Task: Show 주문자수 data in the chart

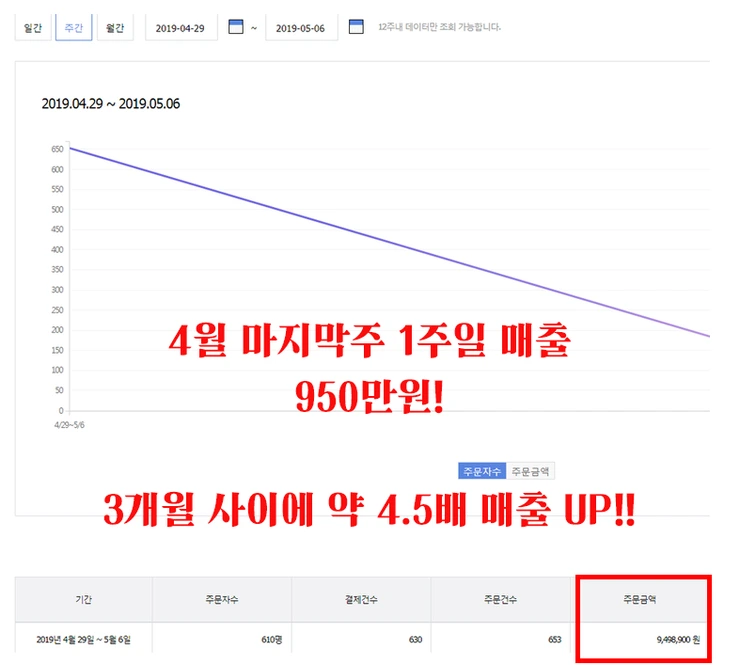Action: [482, 471]
